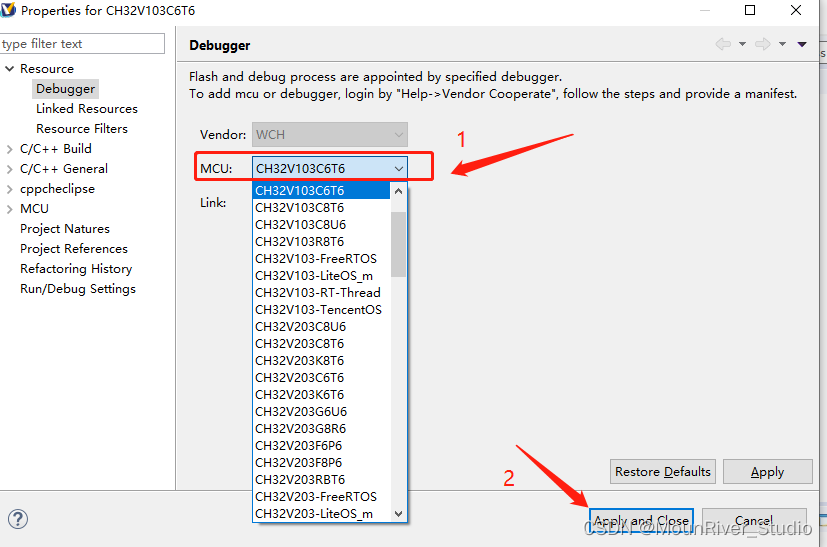Choose CH32V203-FreeRTOS from the list
827x547 pixels.
322,497
